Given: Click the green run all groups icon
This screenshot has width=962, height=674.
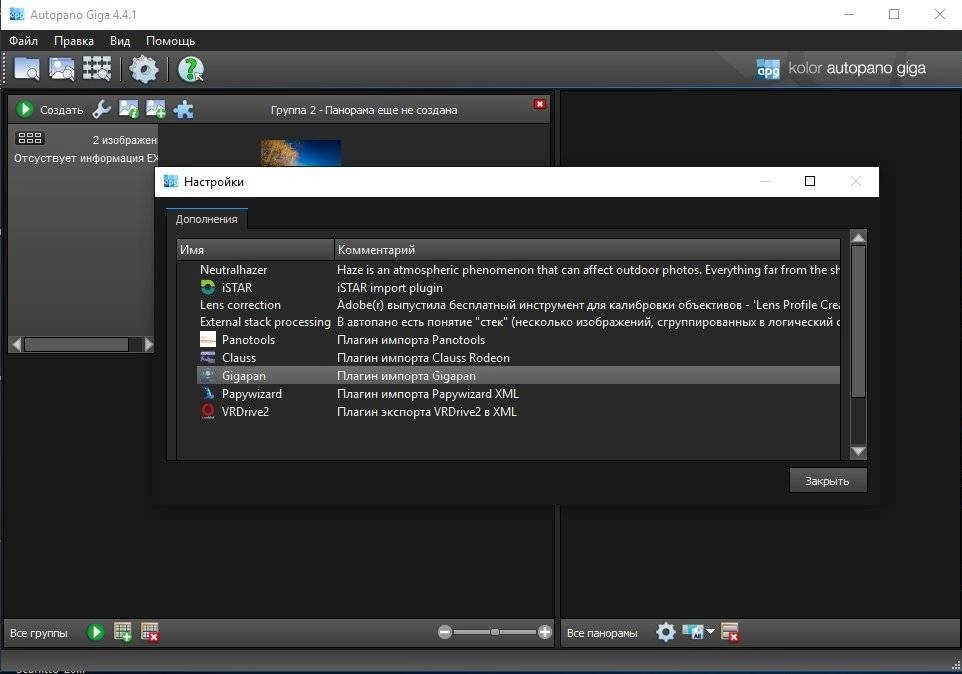Looking at the screenshot, I should (x=96, y=632).
